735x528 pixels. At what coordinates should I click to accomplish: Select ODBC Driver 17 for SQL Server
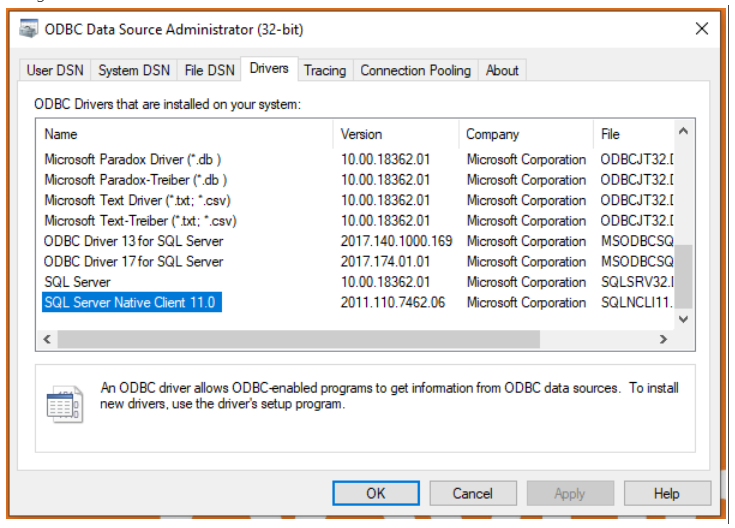(134, 262)
